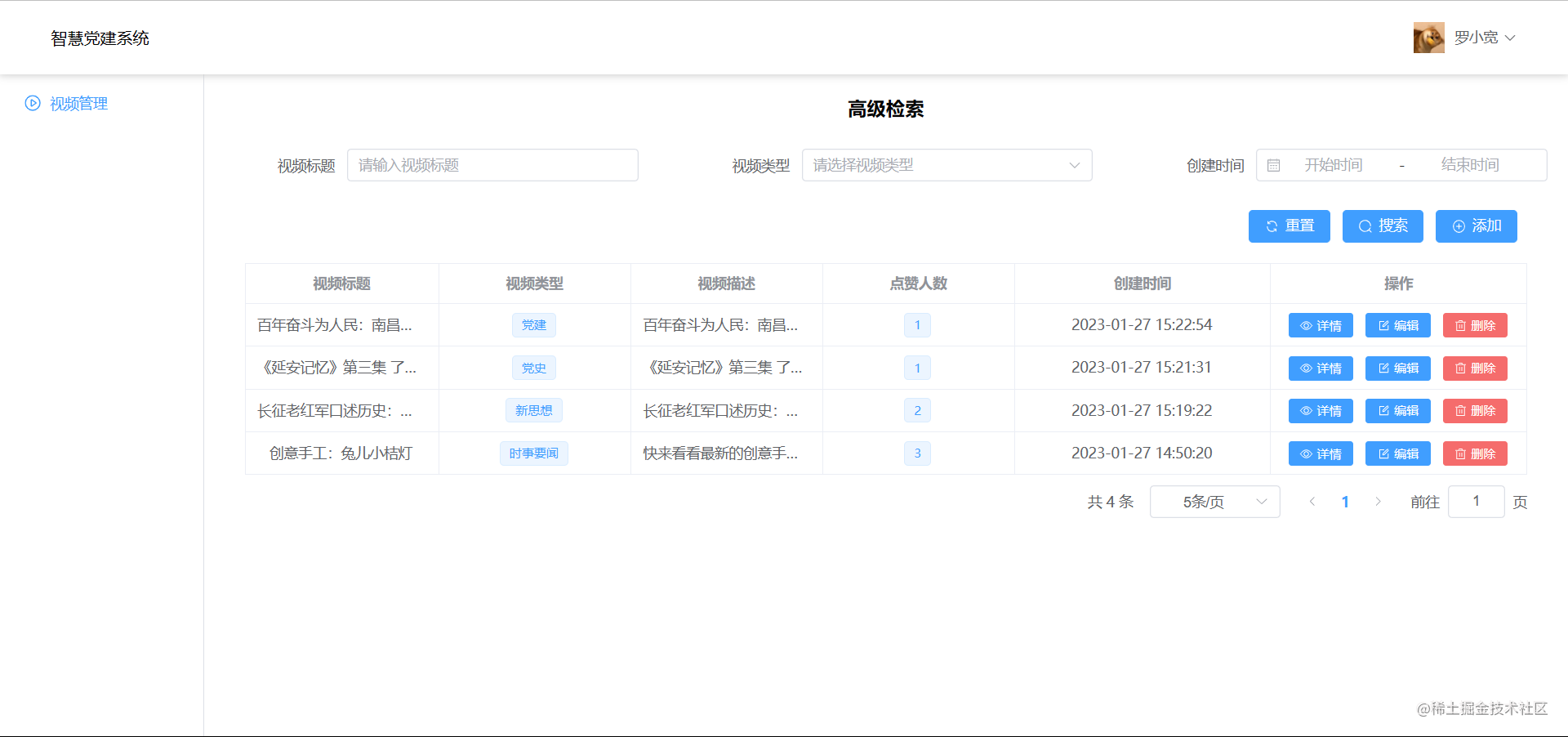This screenshot has width=1568, height=737.
Task: Click the 智慧党建系统 title
Action: pos(100,38)
